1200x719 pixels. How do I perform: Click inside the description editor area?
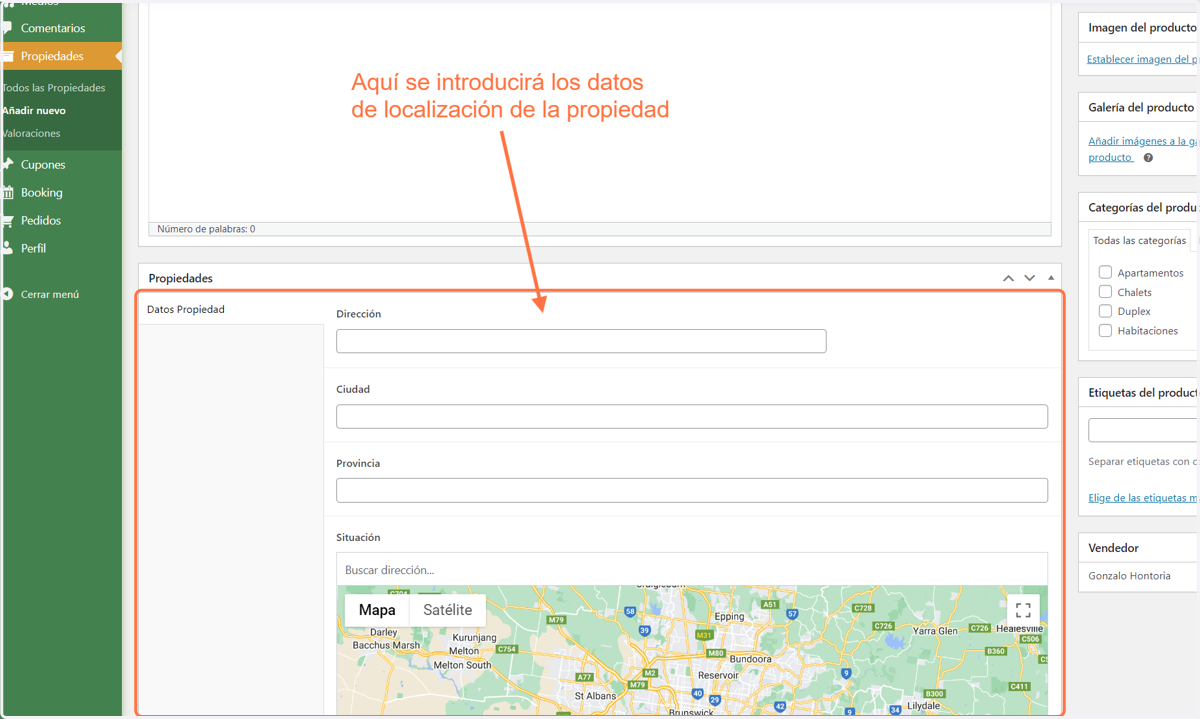[600, 110]
